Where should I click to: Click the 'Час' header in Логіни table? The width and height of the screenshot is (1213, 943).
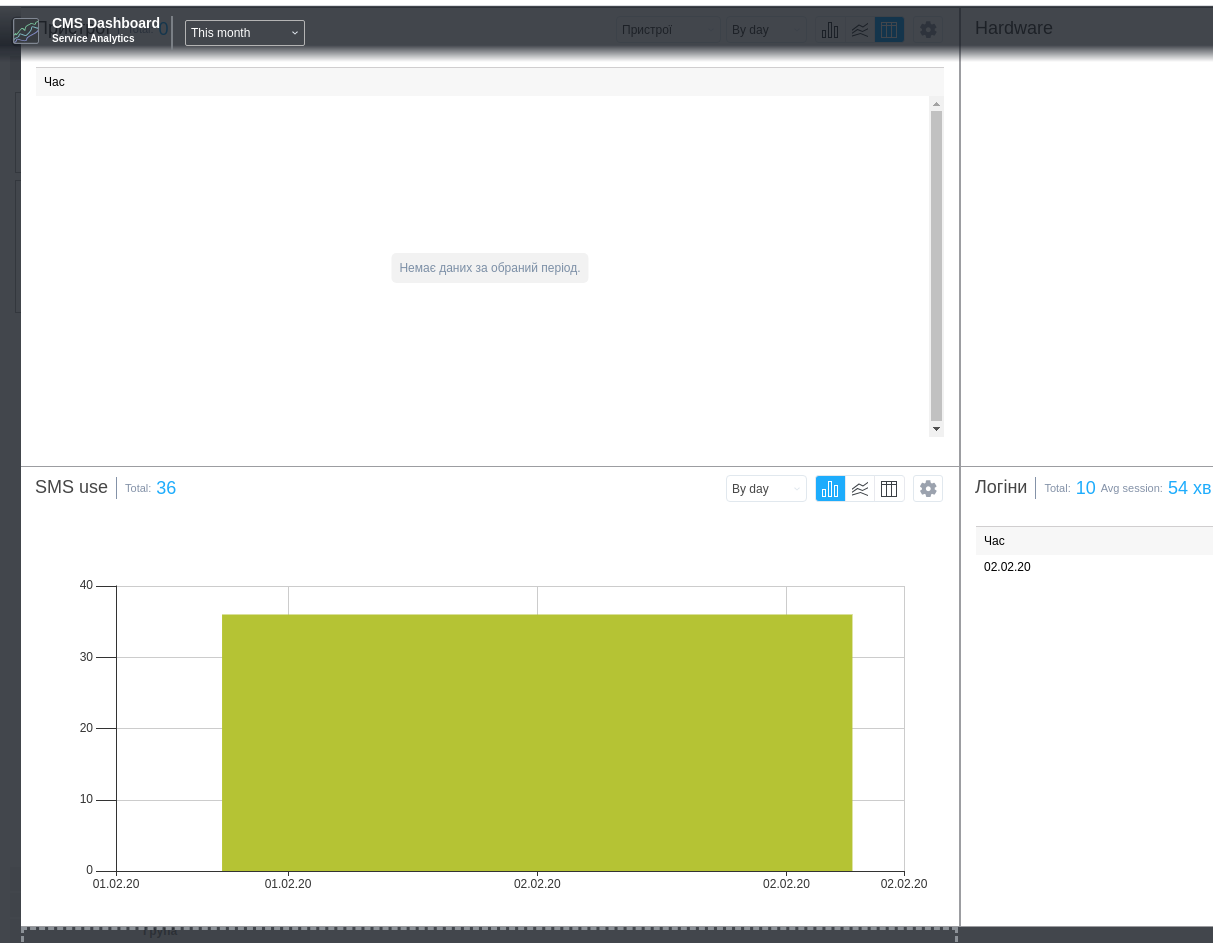[994, 541]
